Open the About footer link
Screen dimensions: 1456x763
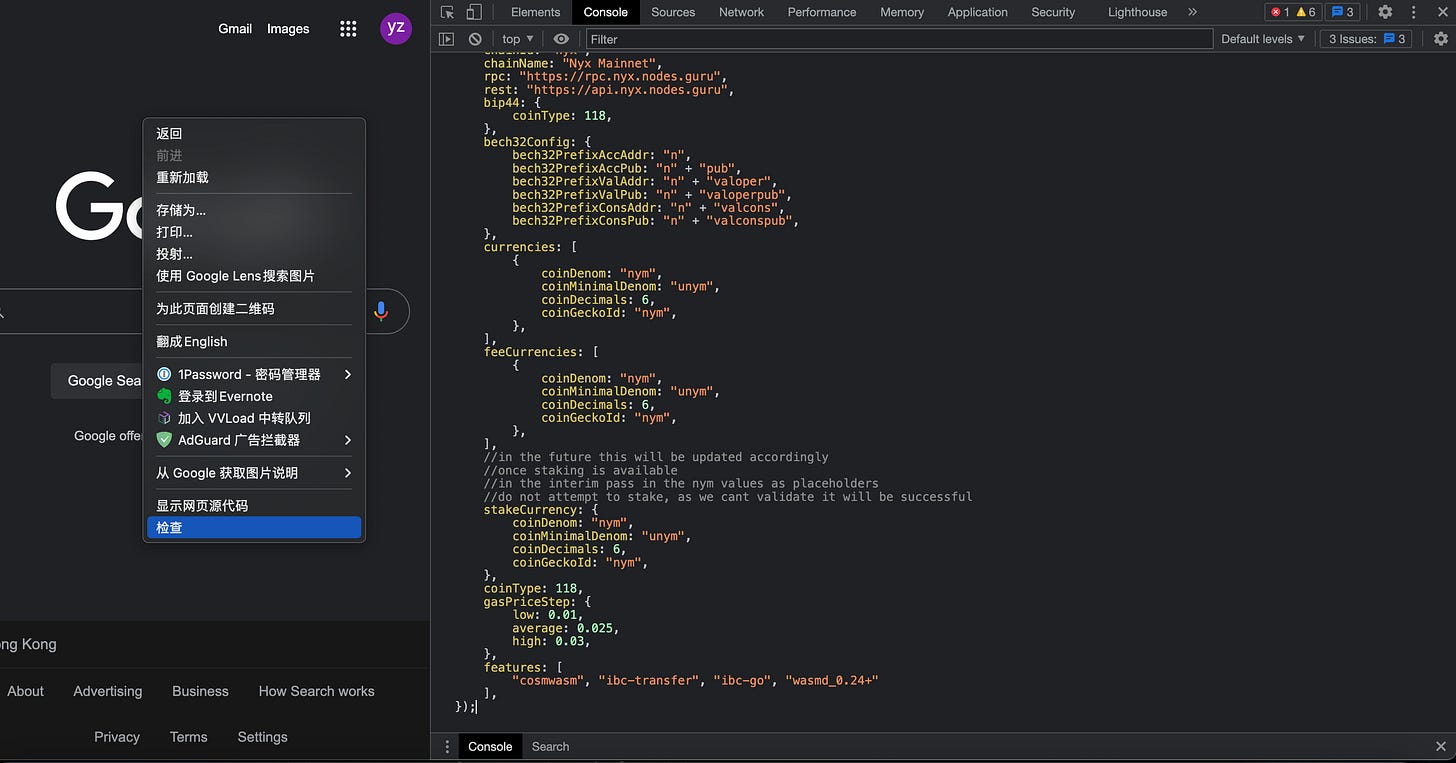point(25,691)
